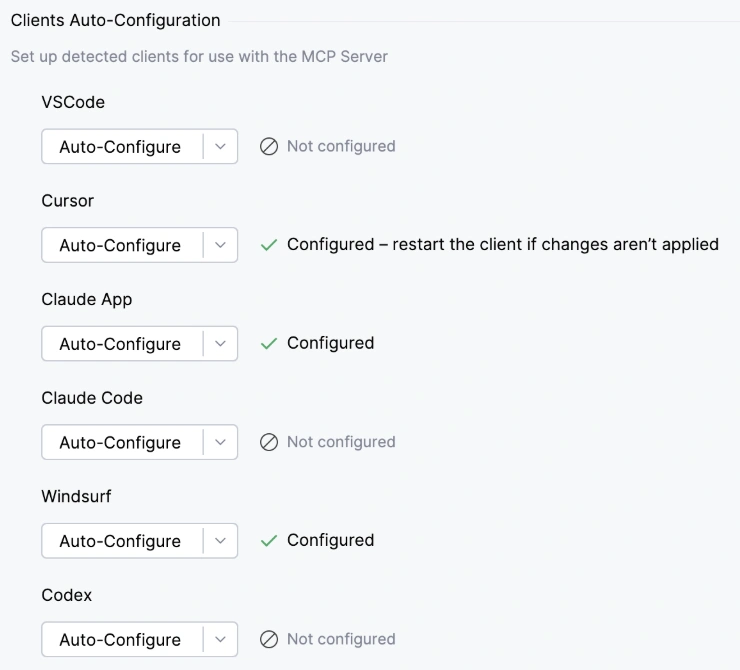
Task: Click Claude App's green configured checkmark
Action: pos(268,344)
